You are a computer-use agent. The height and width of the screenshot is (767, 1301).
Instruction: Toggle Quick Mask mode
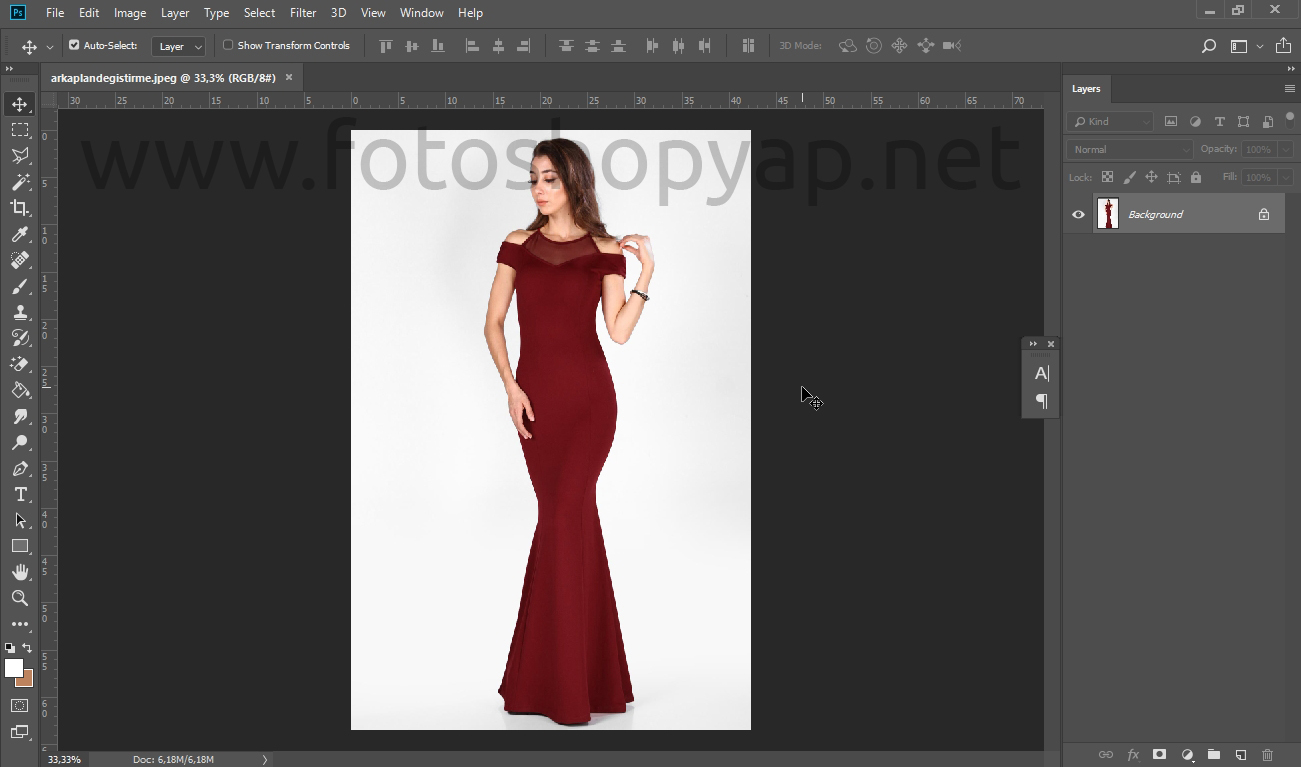tap(19, 706)
